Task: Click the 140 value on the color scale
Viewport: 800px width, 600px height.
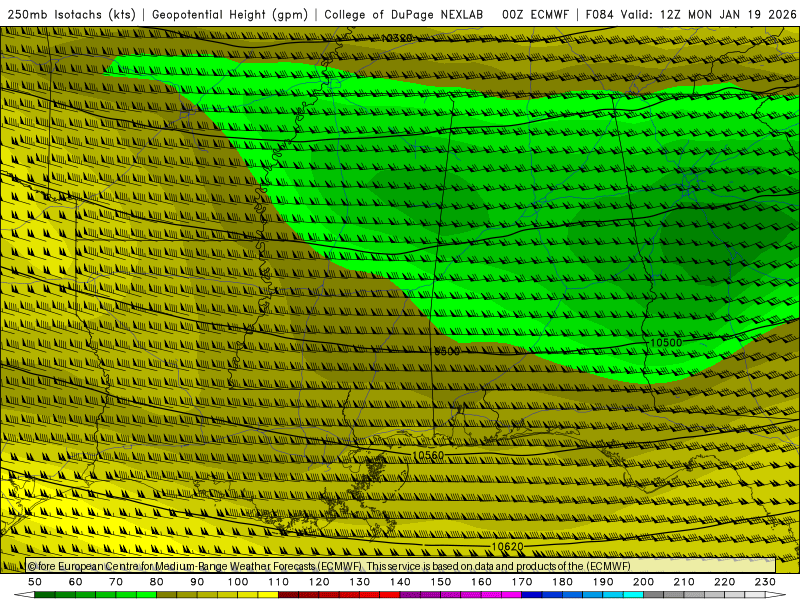Action: (x=401, y=582)
